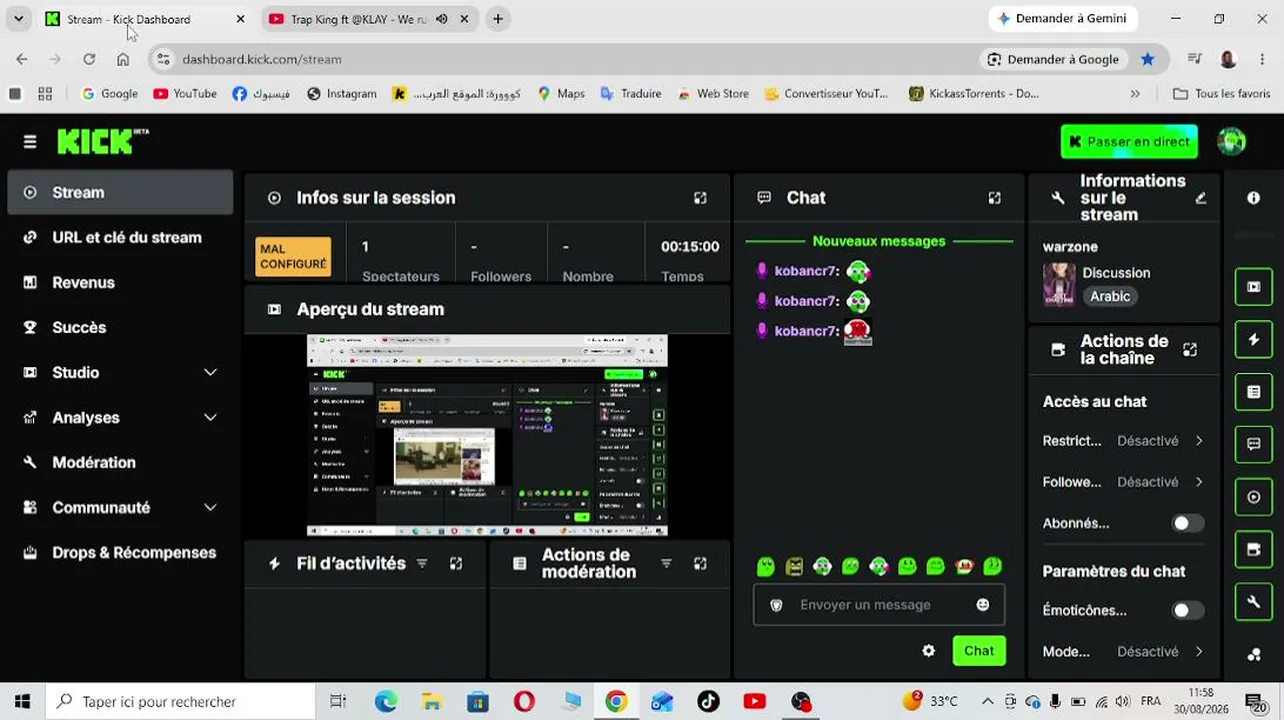Expand the Analyses sidebar section
1284x720 pixels.
click(210, 418)
